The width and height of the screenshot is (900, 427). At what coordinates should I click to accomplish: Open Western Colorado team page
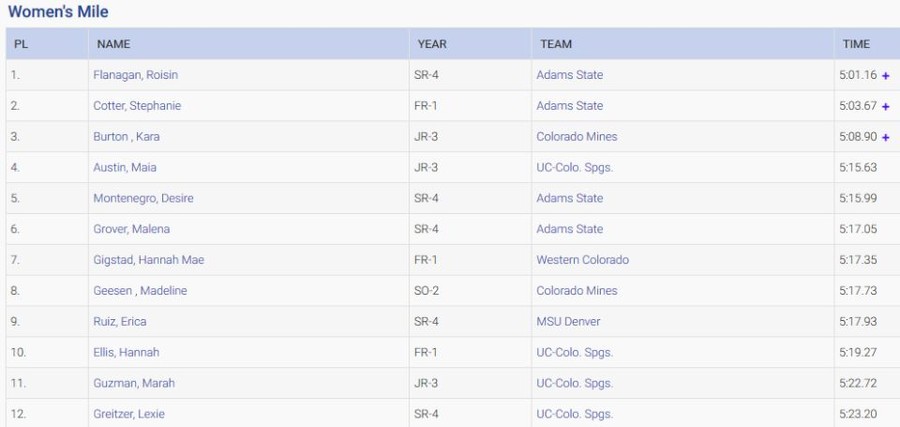(583, 260)
